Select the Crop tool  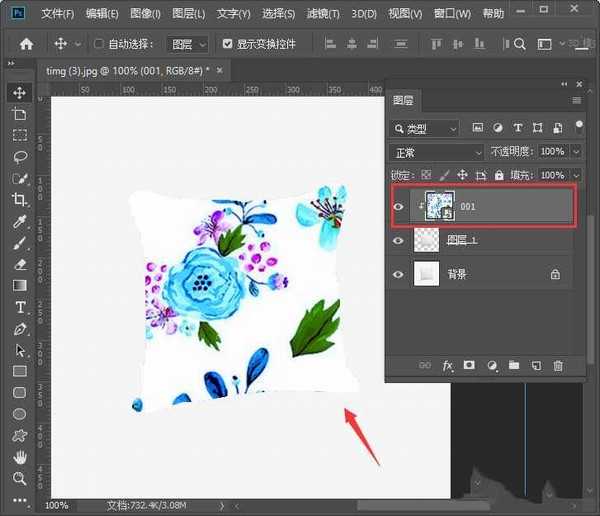19,200
